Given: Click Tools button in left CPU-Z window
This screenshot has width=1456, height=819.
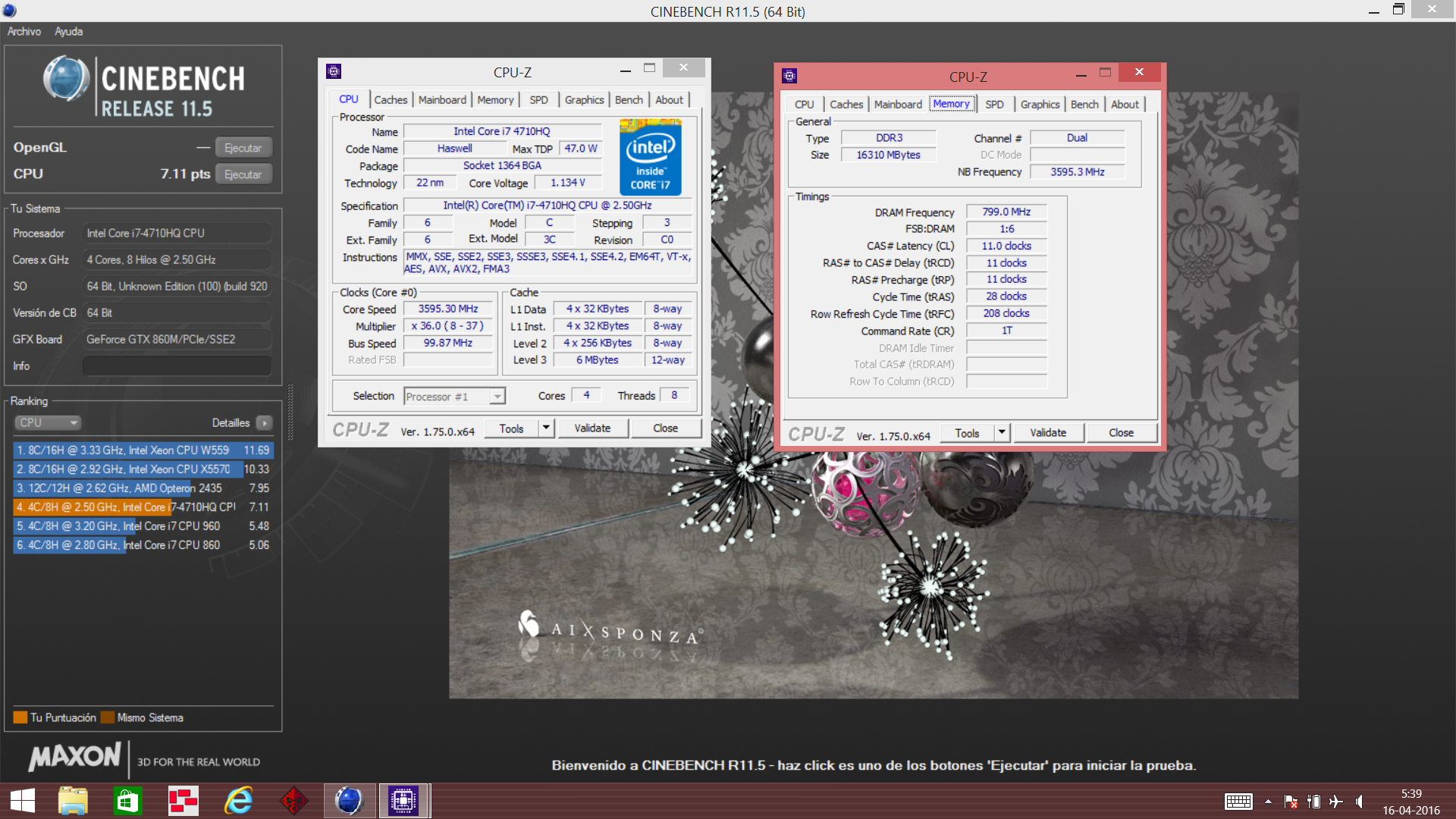Looking at the screenshot, I should point(511,428).
